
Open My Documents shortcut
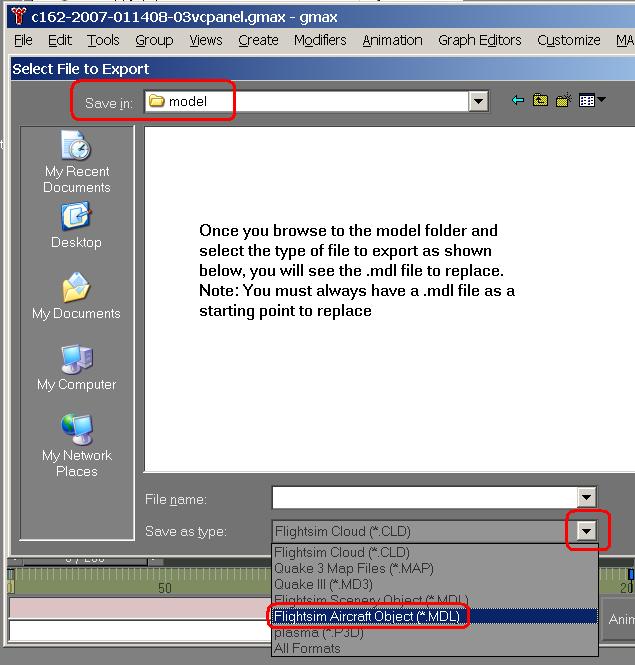tap(76, 296)
